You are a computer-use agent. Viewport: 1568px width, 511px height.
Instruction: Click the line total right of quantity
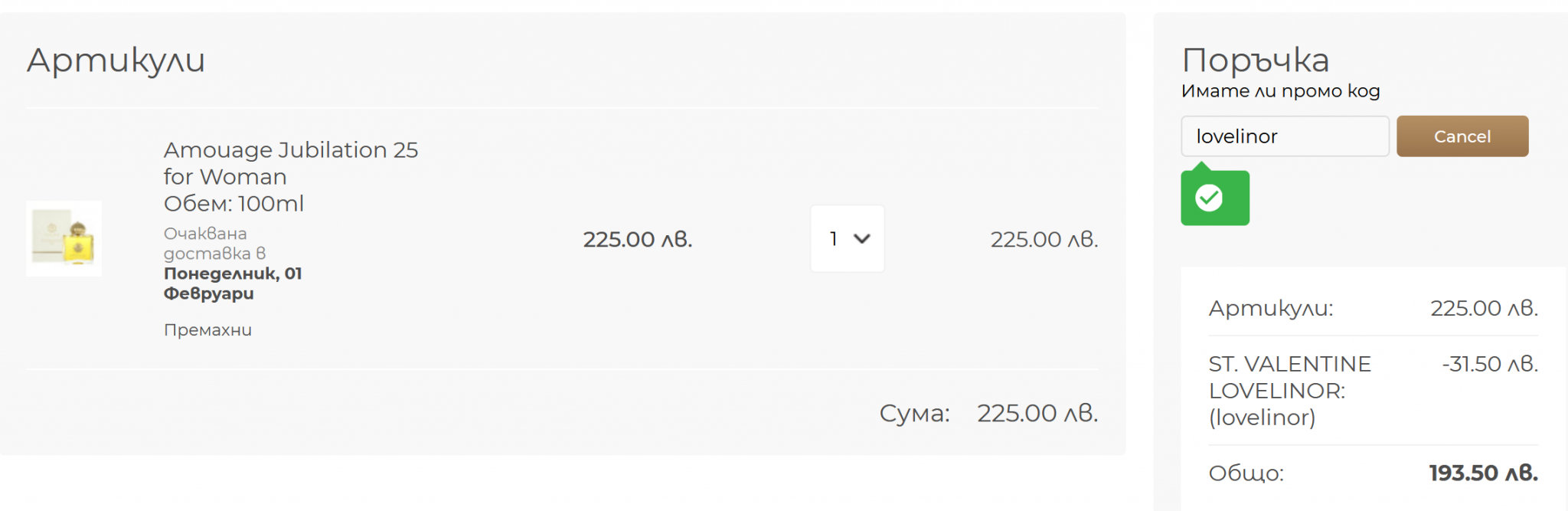point(1044,240)
